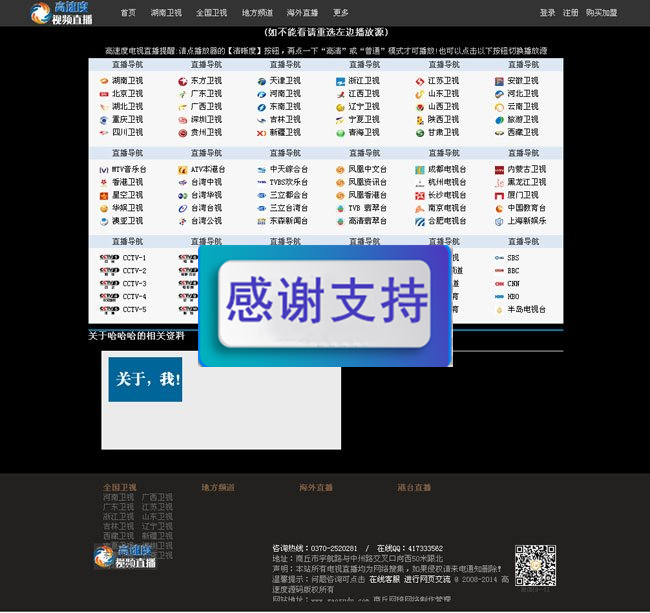
Task: Click the 成都电视台 channel icon
Action: click(420, 170)
